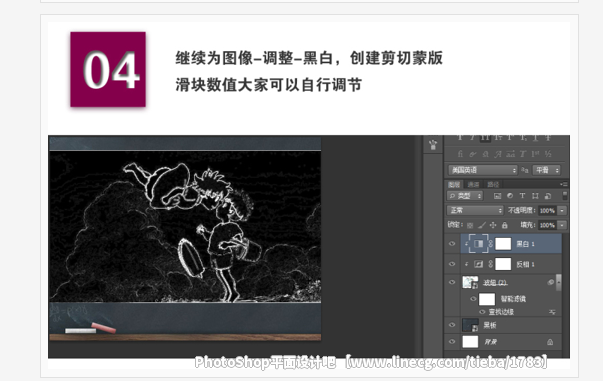The height and width of the screenshot is (381, 603).
Task: Lock transparent pixels icon
Action: coord(470,225)
